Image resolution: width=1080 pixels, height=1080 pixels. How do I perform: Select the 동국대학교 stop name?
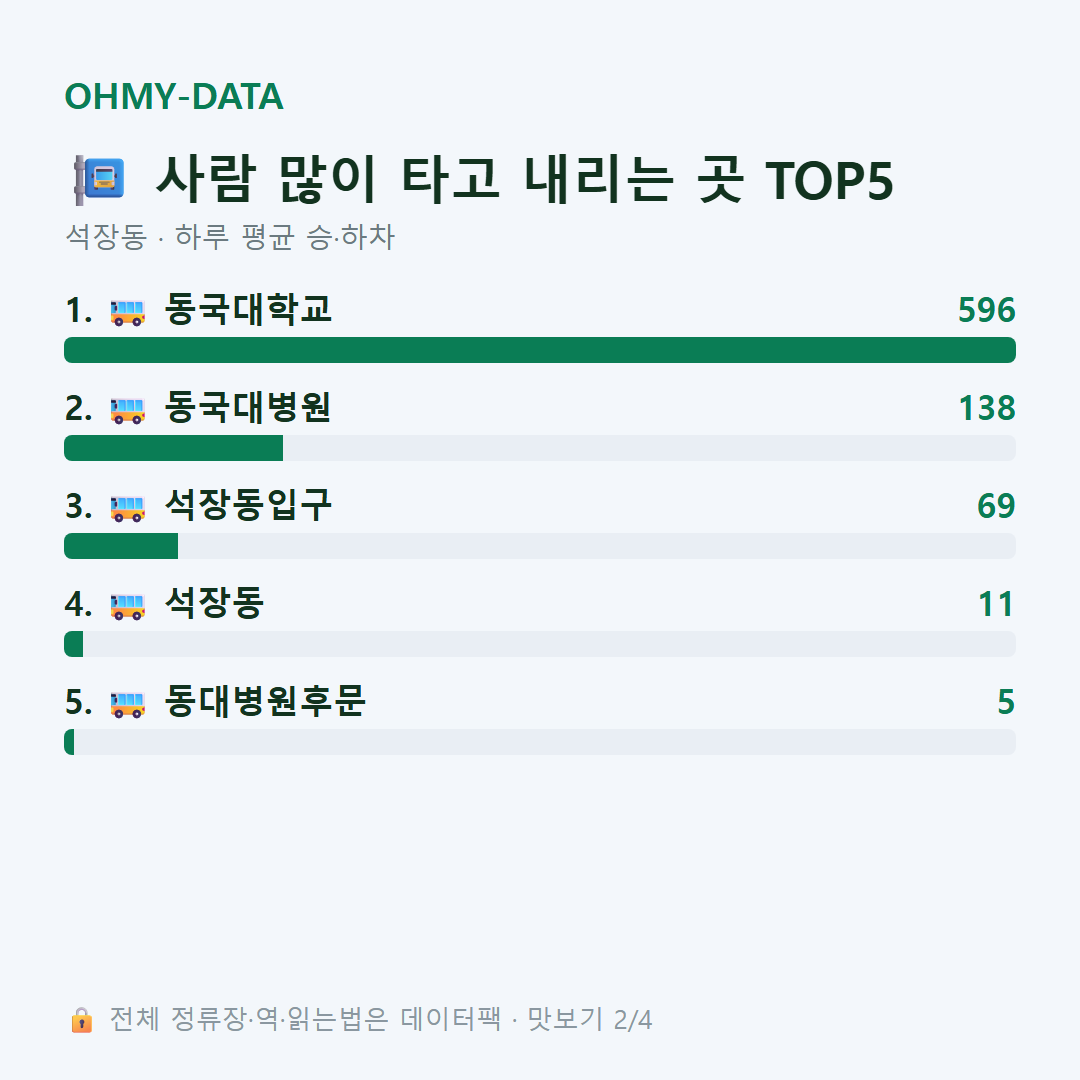tap(249, 309)
